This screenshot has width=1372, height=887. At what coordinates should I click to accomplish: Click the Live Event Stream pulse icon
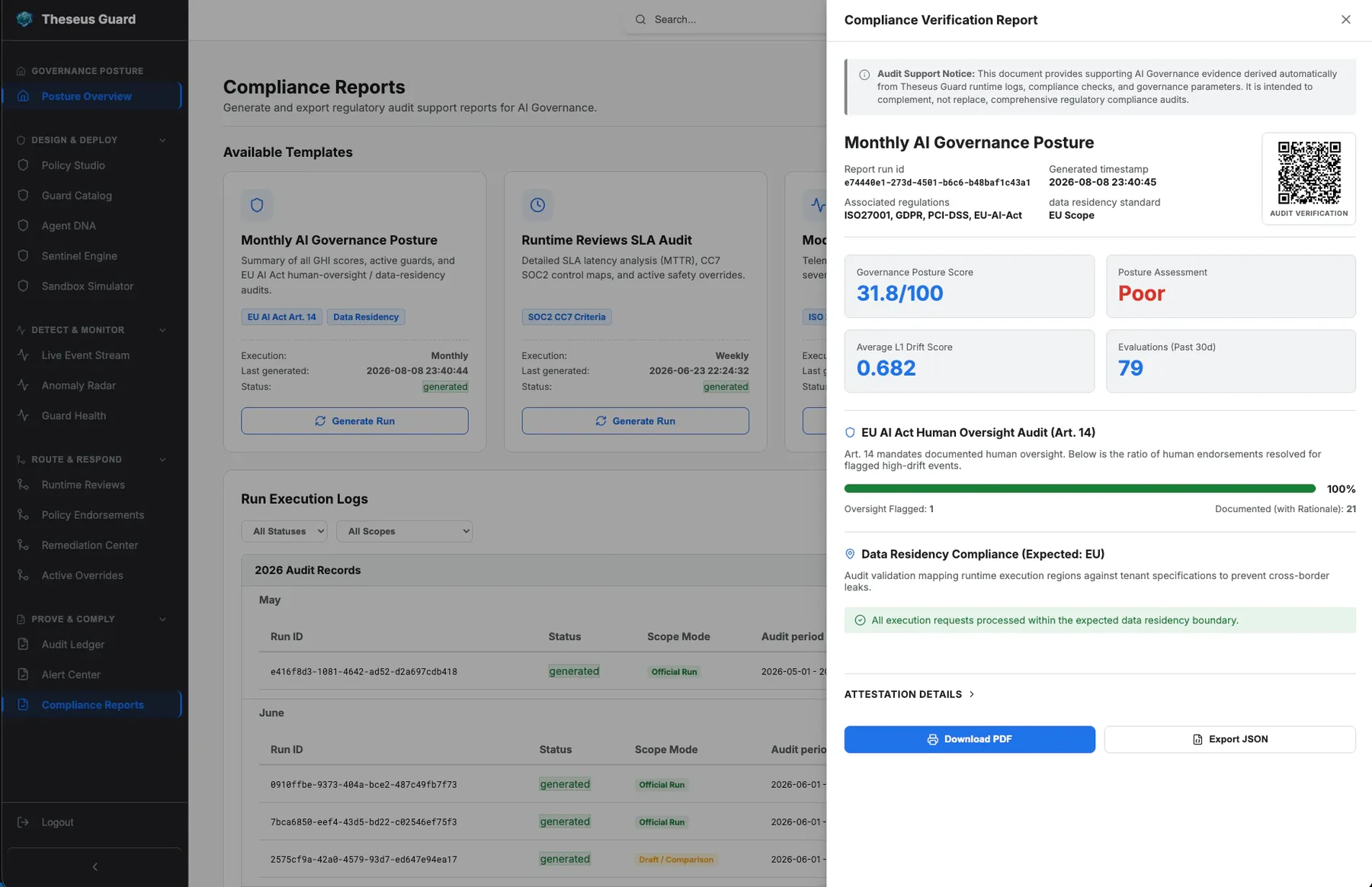23,355
